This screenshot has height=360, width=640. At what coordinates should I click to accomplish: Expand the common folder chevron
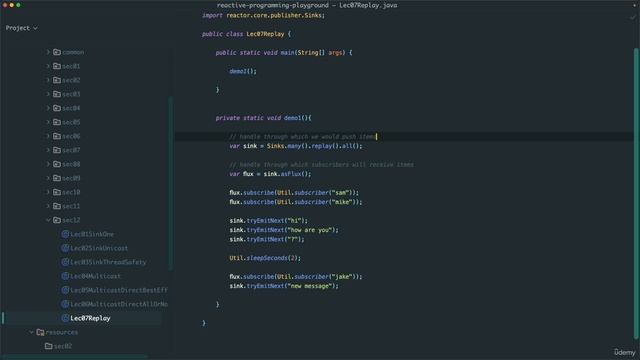tap(48, 52)
